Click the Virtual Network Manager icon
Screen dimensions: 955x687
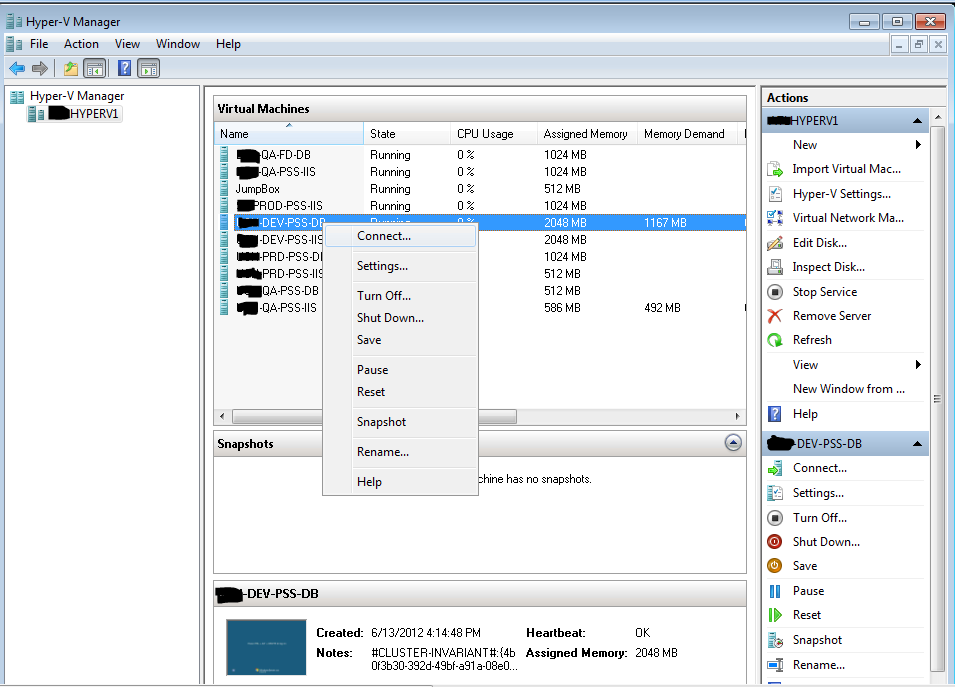[x=775, y=218]
